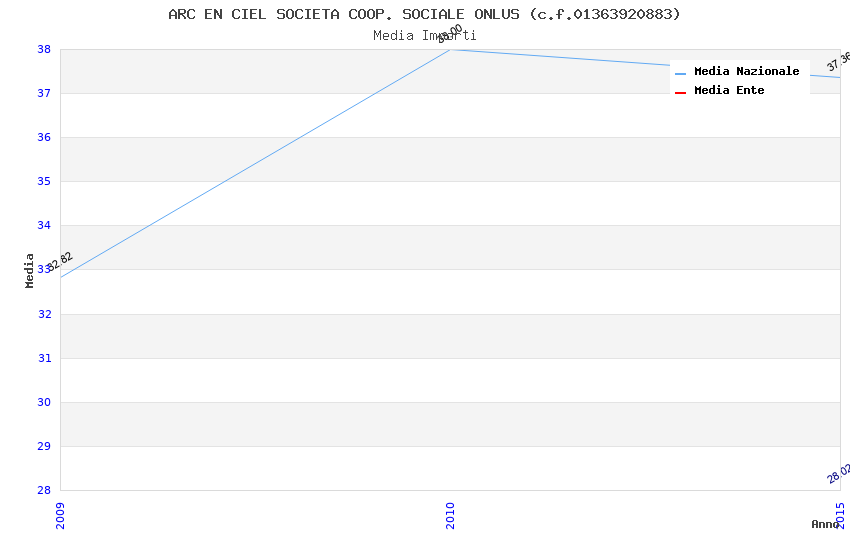The width and height of the screenshot is (850, 550).
Task: Click the y-axis value 37
Action: click(44, 93)
